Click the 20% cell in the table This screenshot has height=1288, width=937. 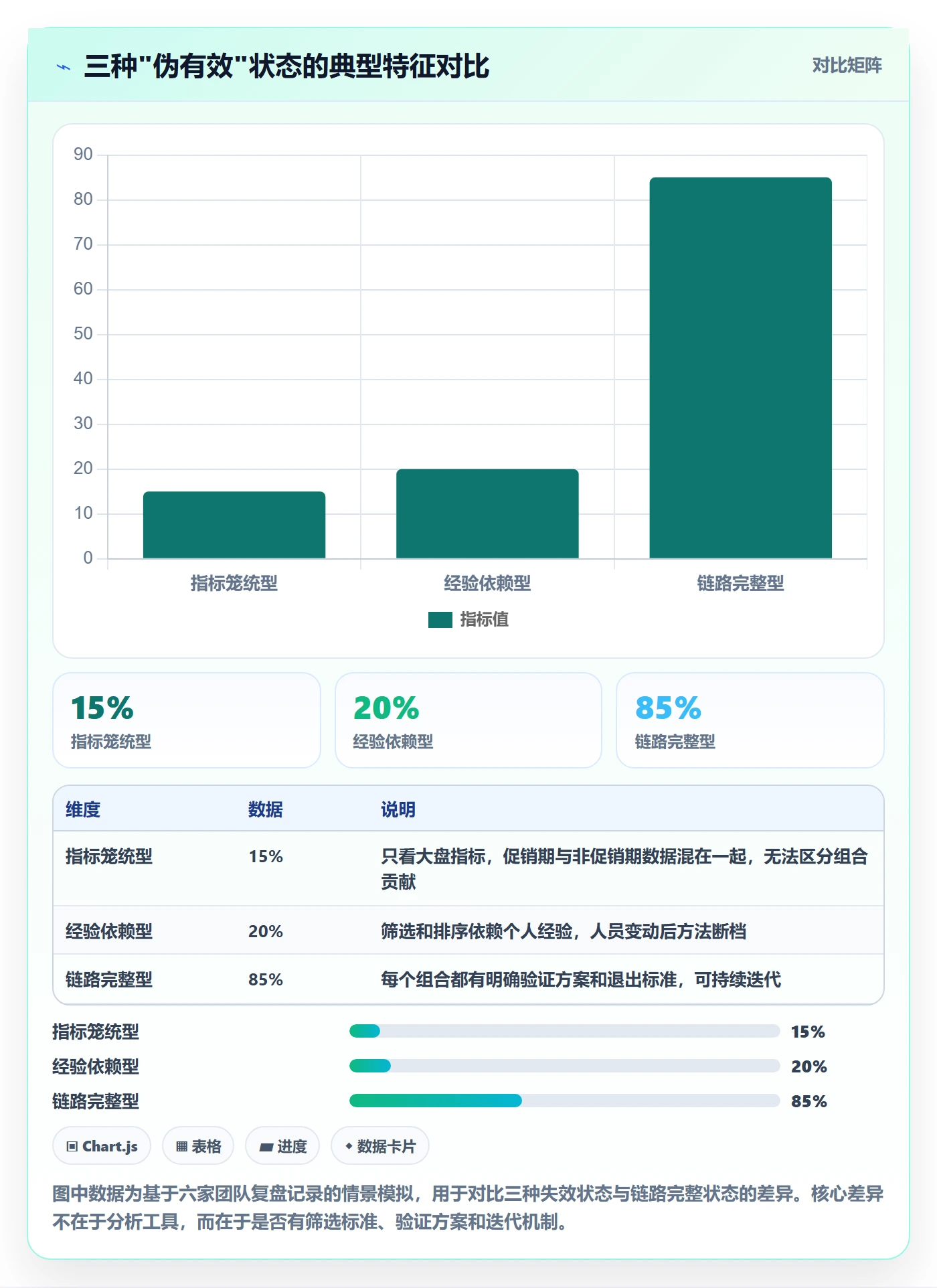click(x=266, y=931)
